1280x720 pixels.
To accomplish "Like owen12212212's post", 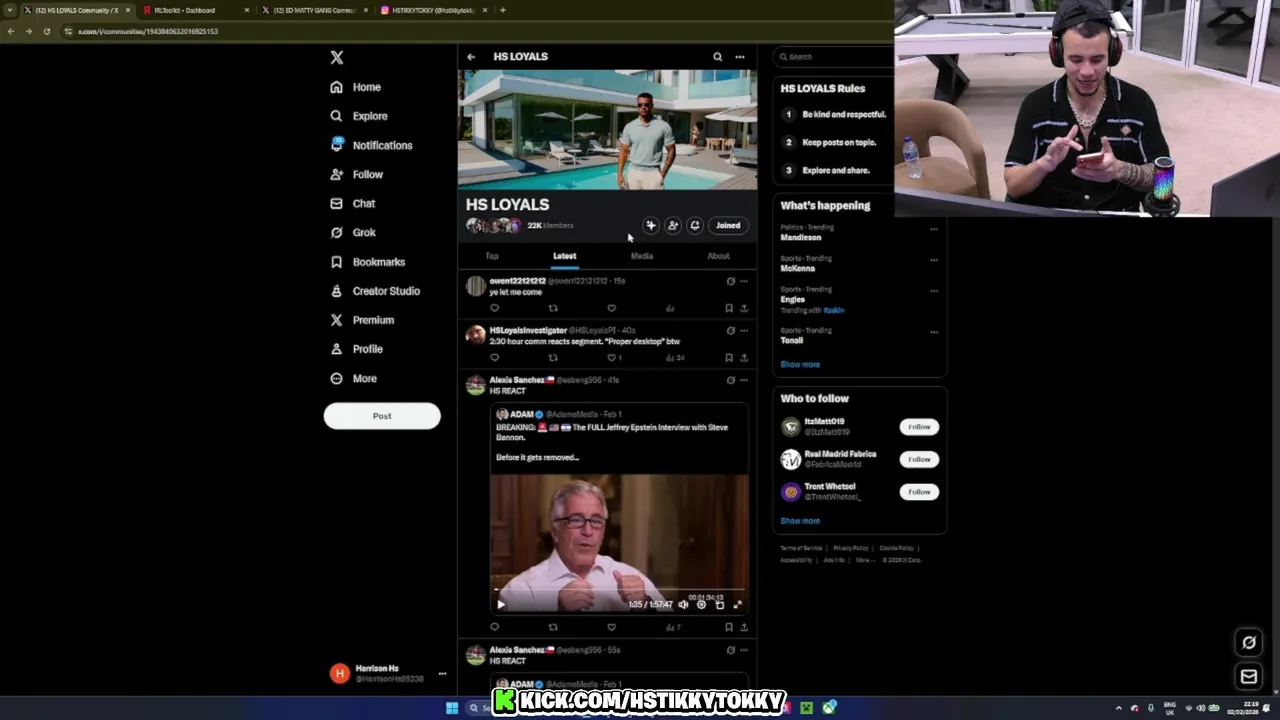I will [611, 308].
